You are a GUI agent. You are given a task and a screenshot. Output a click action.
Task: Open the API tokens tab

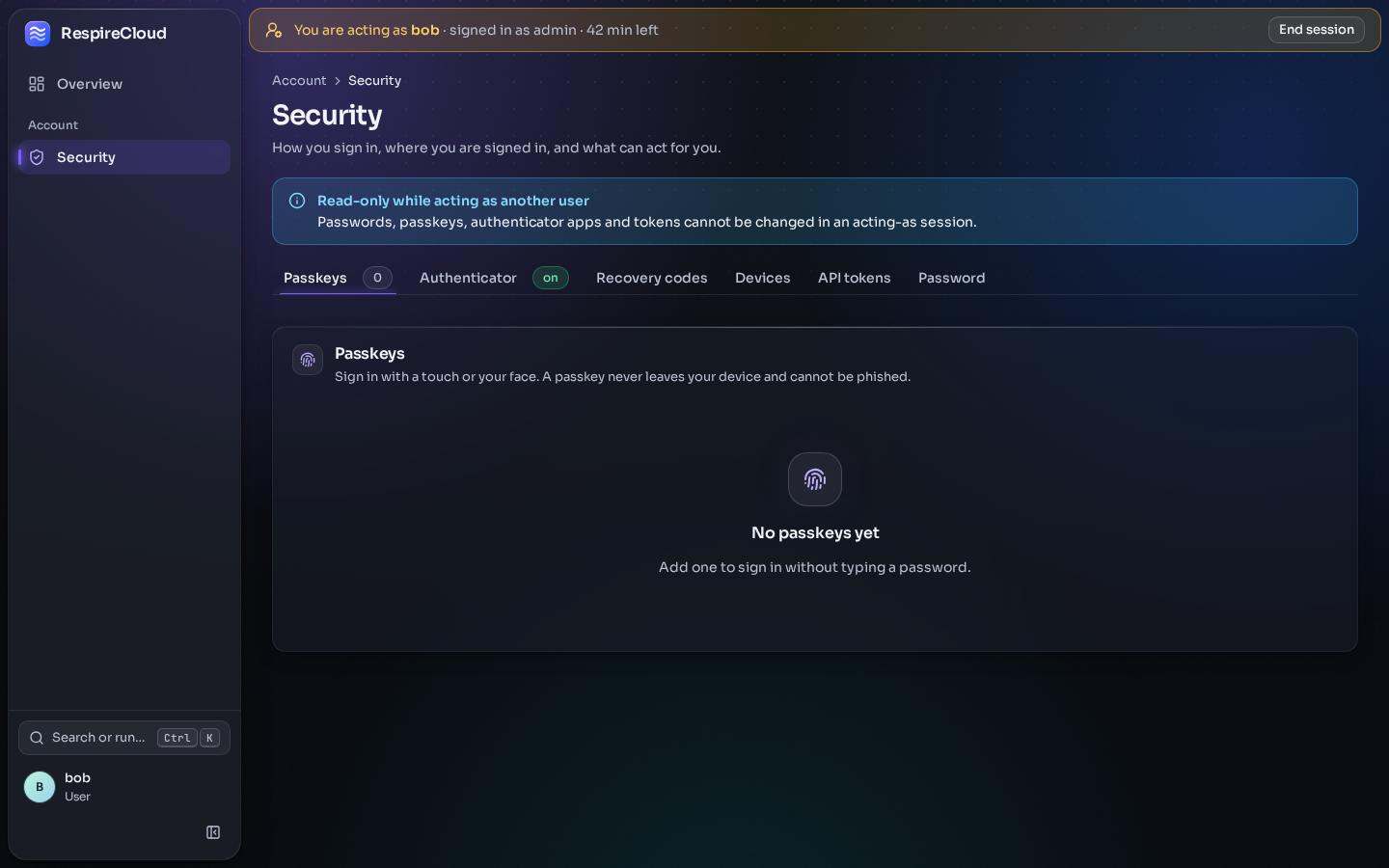click(855, 278)
